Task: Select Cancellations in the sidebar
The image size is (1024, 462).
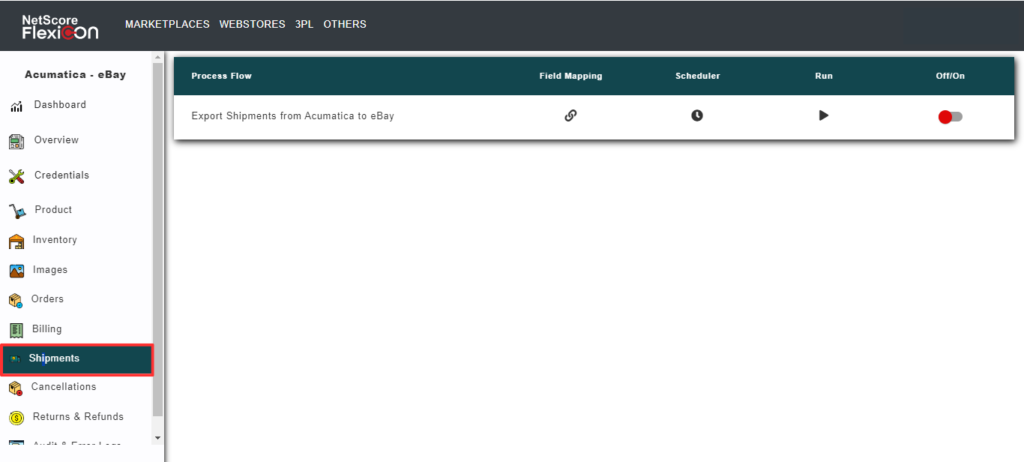Action: (x=63, y=387)
